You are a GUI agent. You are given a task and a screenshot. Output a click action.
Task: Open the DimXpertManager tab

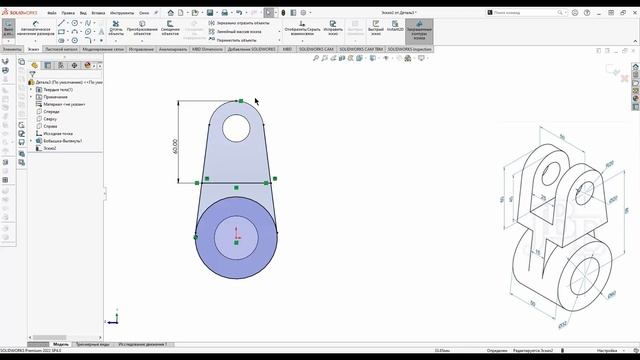click(74, 65)
